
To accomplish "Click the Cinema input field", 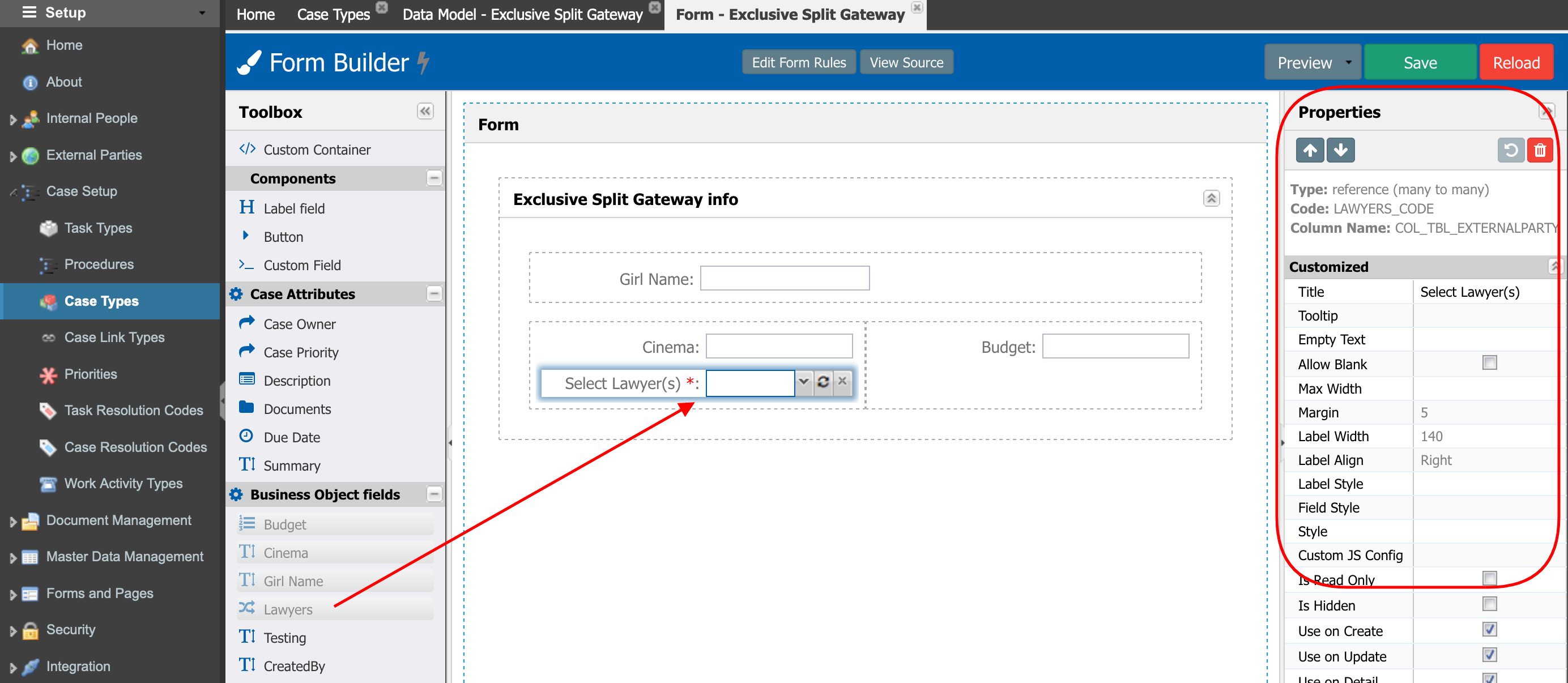I will click(x=778, y=347).
